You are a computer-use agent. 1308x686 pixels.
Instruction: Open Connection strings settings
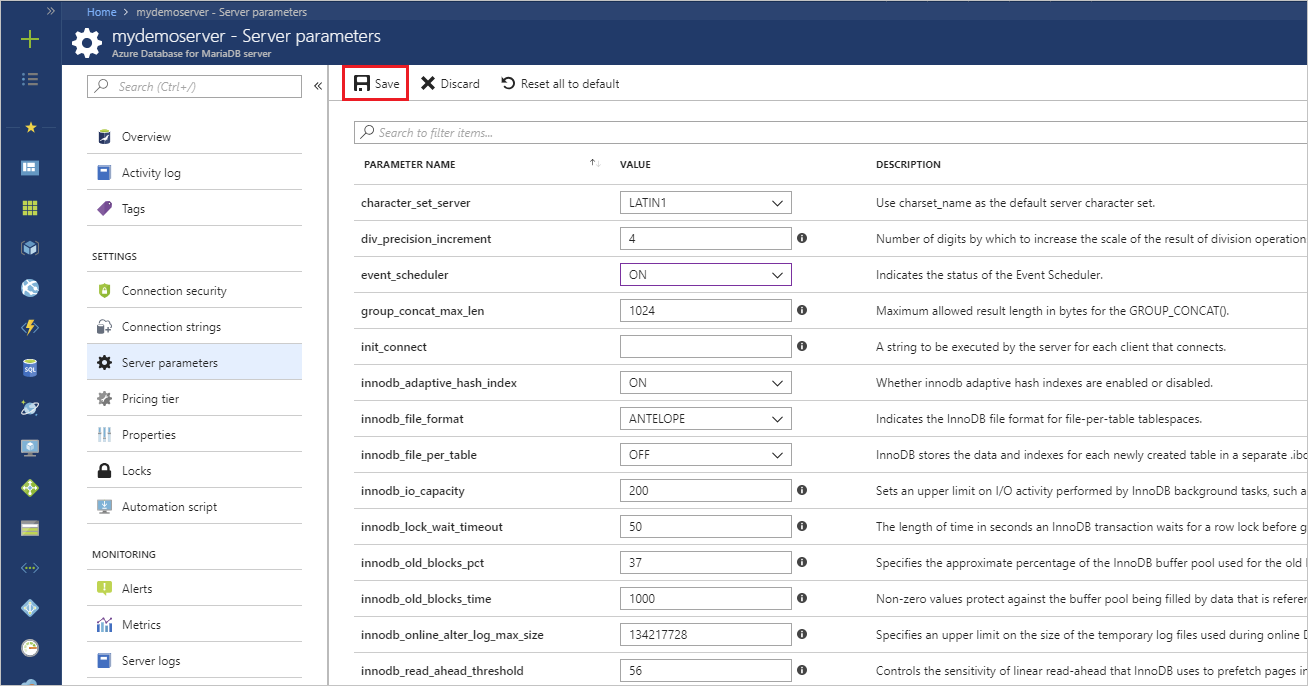pos(194,327)
